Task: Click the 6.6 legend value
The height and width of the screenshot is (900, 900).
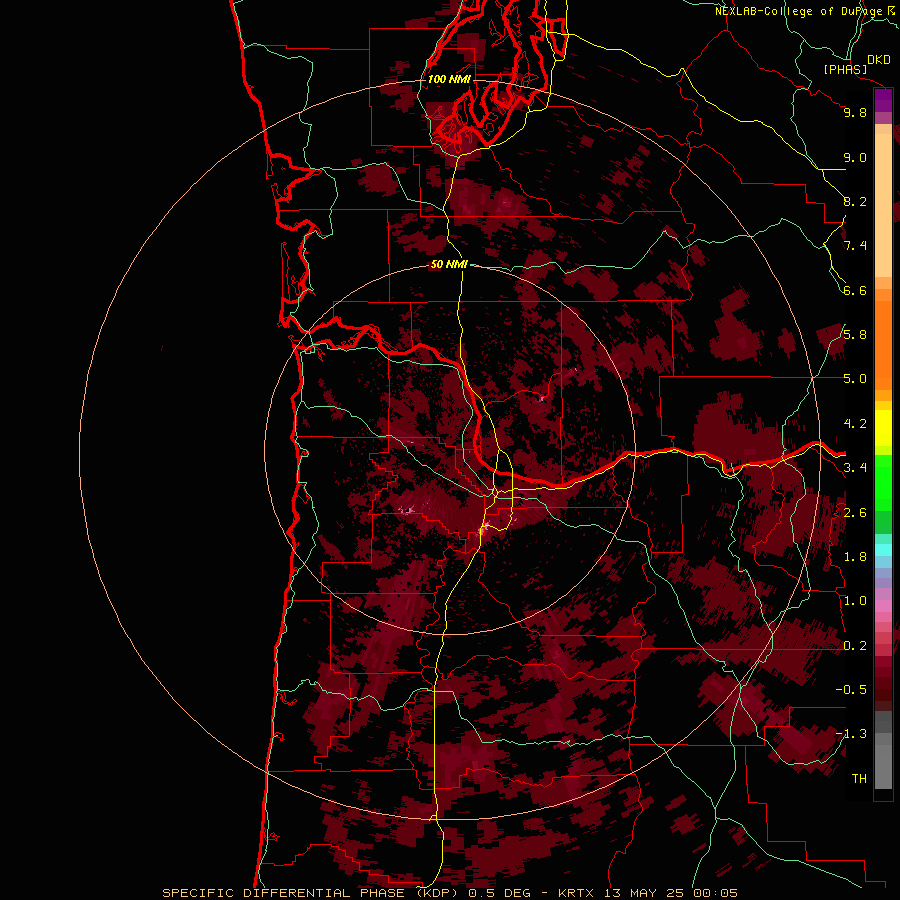Action: pyautogui.click(x=855, y=290)
